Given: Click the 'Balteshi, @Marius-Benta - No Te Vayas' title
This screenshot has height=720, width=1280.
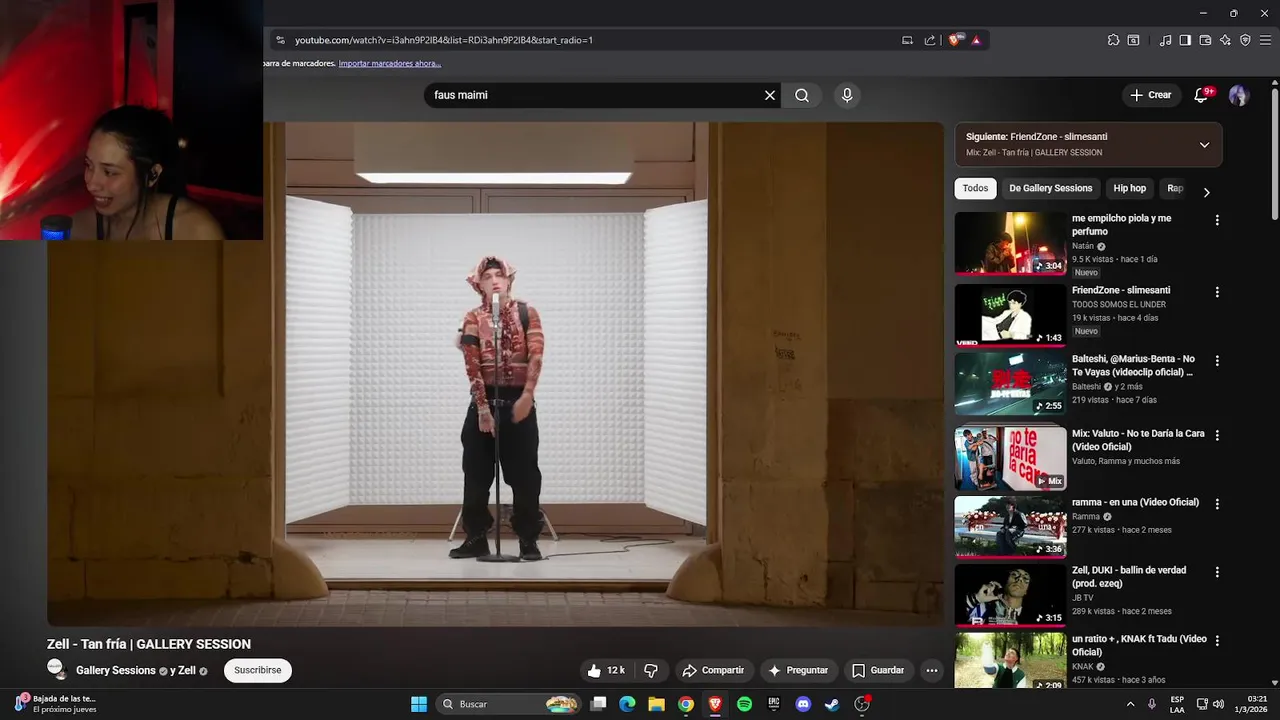Looking at the screenshot, I should pyautogui.click(x=1133, y=365).
